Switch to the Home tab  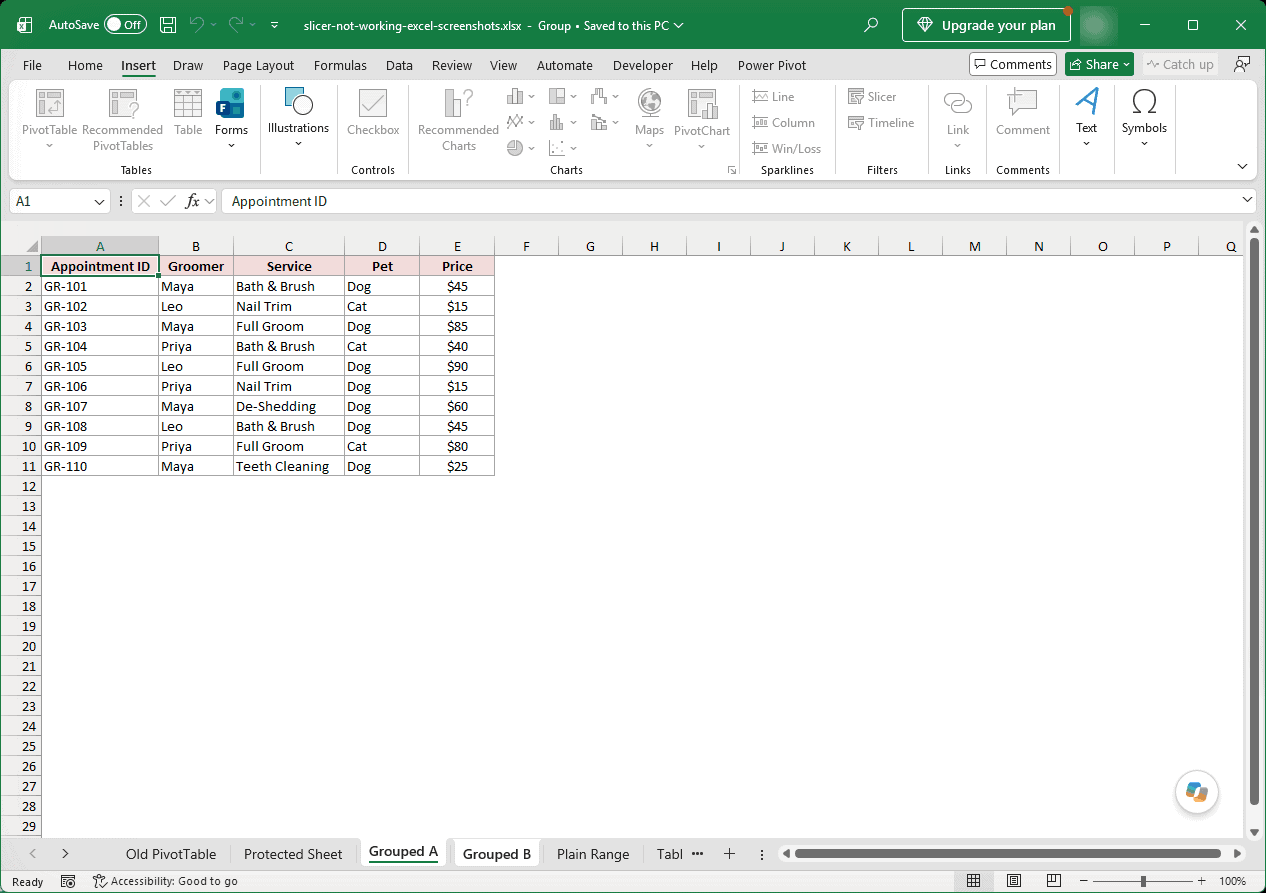coord(85,65)
